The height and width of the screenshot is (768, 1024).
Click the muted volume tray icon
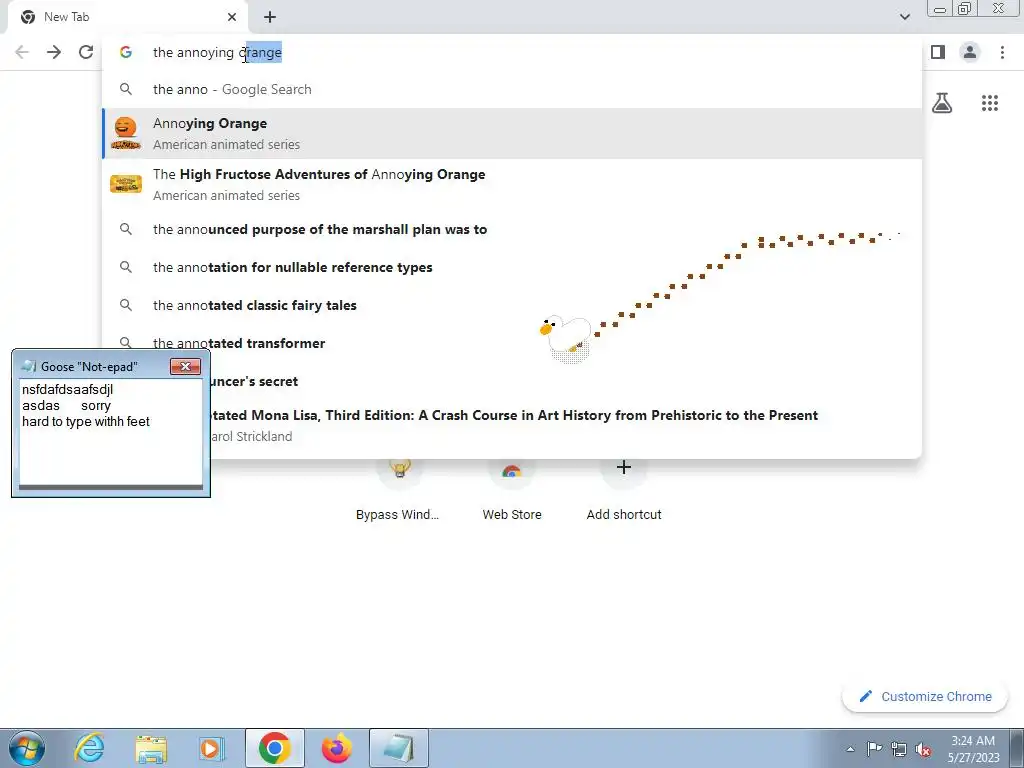[x=923, y=749]
